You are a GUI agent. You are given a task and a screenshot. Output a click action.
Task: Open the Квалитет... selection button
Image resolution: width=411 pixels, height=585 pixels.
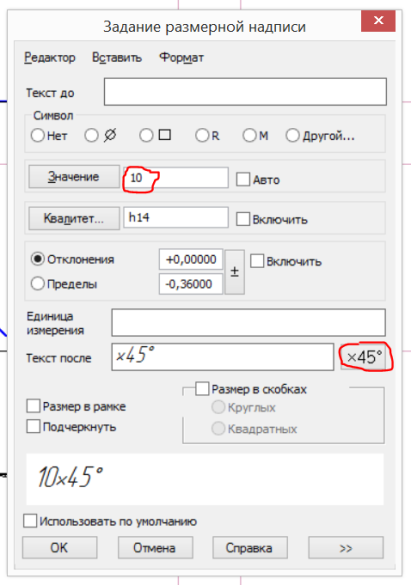74,218
